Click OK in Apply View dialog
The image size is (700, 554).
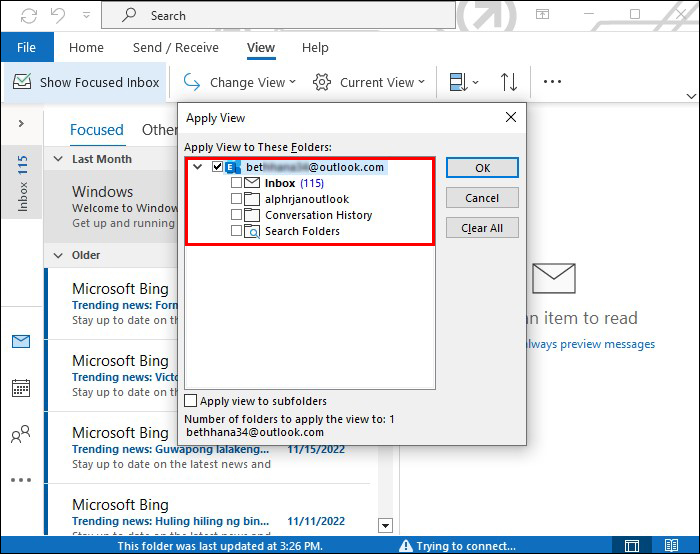pyautogui.click(x=482, y=167)
